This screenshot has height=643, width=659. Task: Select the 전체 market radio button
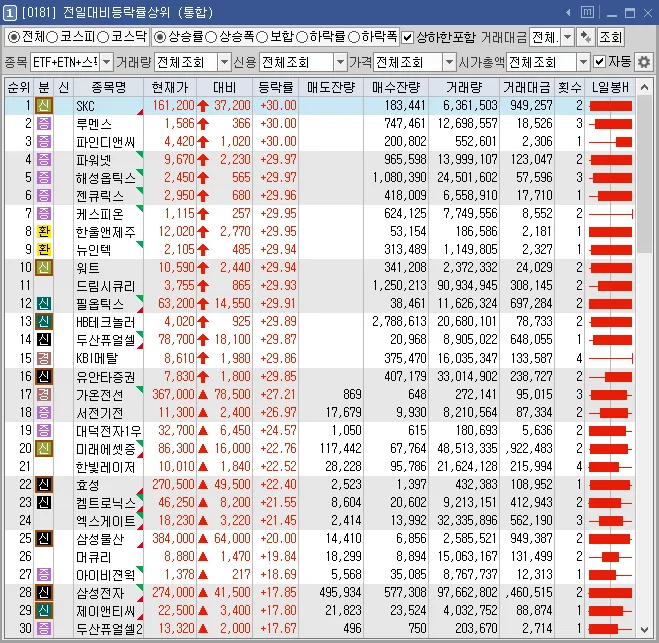click(x=14, y=37)
